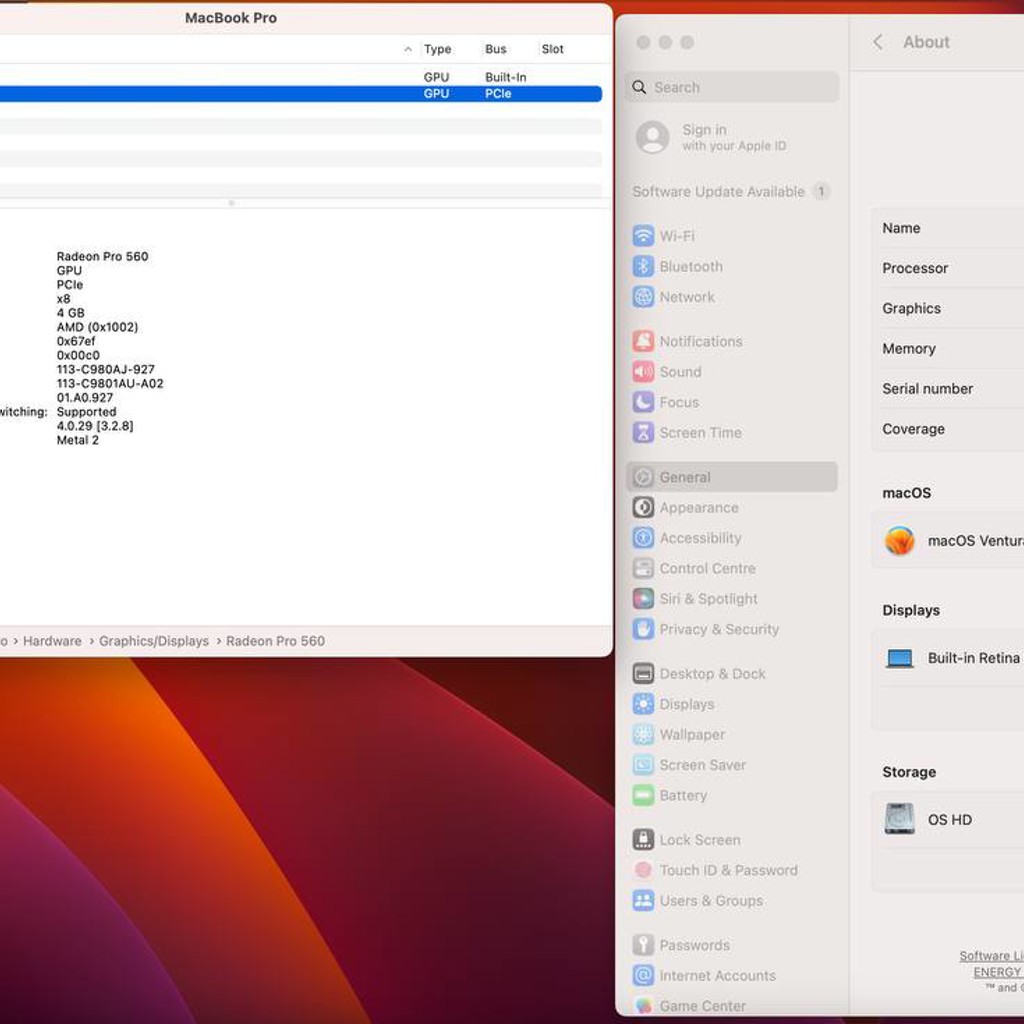Open Software Update Available notice

point(718,191)
